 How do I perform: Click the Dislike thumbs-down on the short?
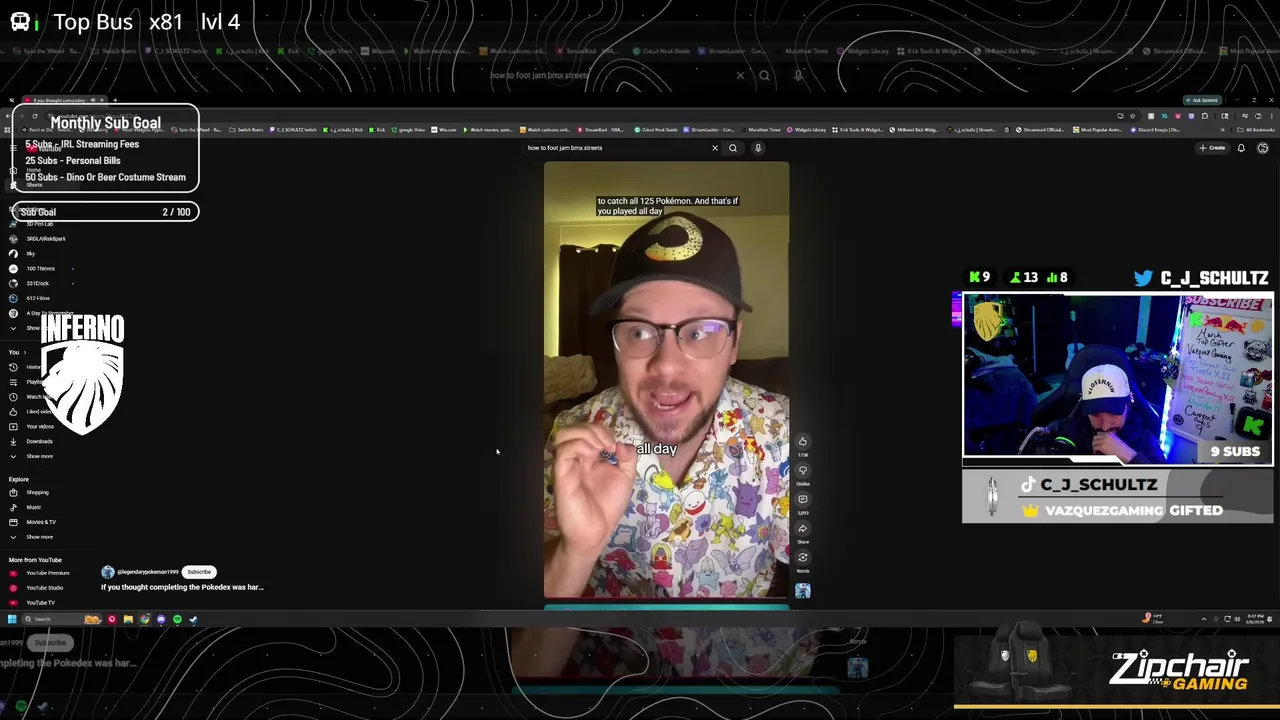point(802,470)
